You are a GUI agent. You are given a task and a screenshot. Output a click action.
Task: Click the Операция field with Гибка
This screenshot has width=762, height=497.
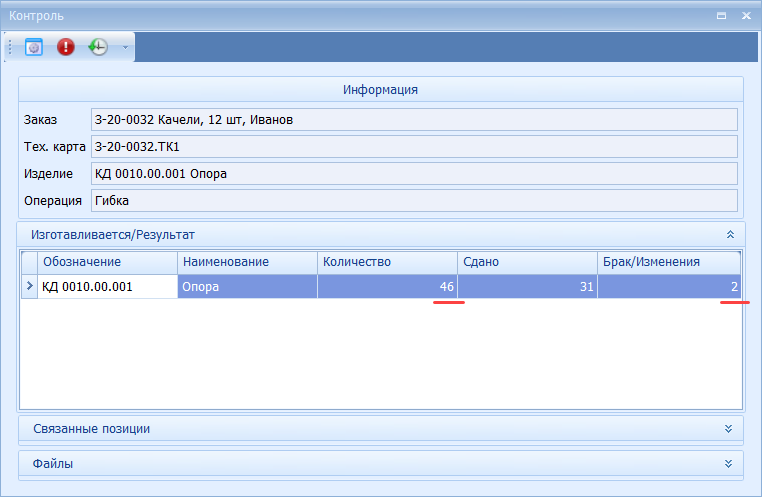coord(413,200)
